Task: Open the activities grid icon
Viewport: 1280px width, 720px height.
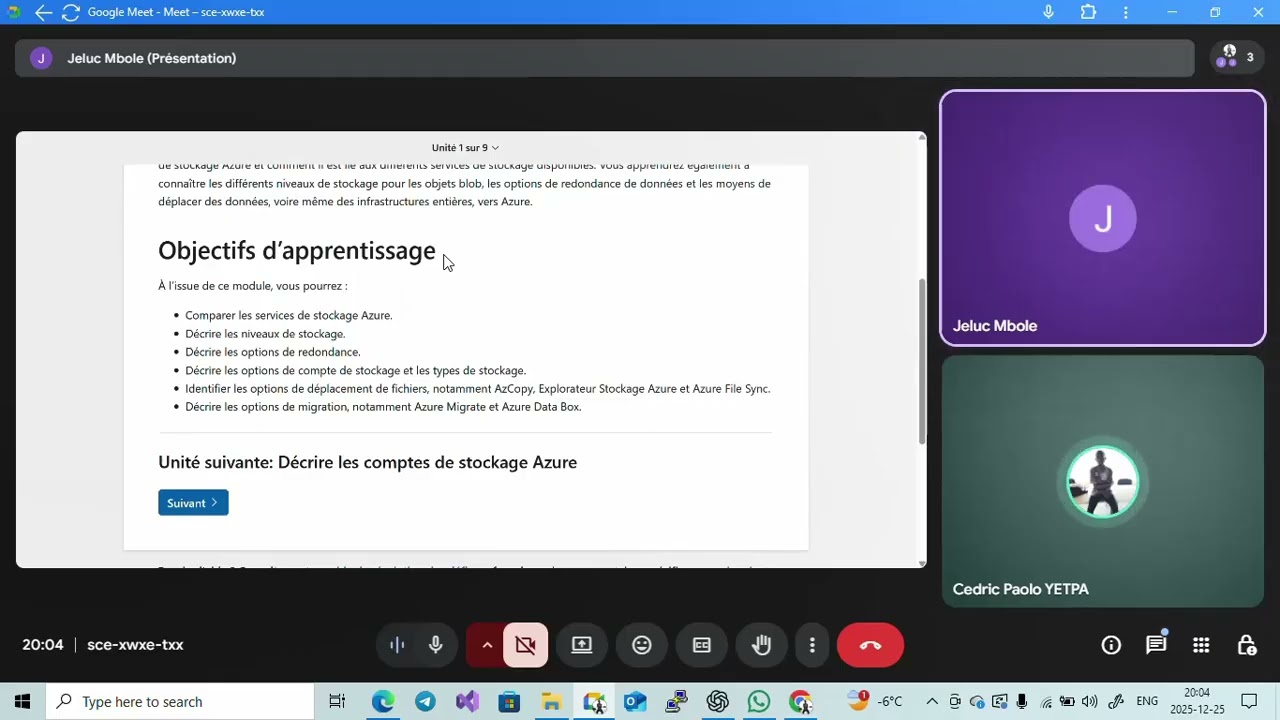Action: [x=1201, y=645]
